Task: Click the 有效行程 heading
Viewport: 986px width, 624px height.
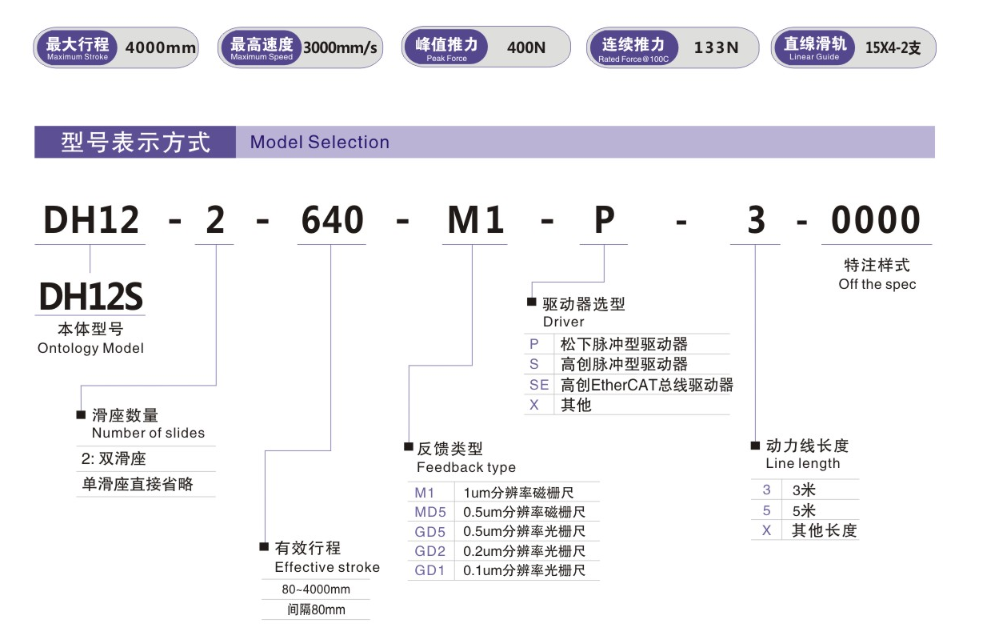Action: pos(308,548)
